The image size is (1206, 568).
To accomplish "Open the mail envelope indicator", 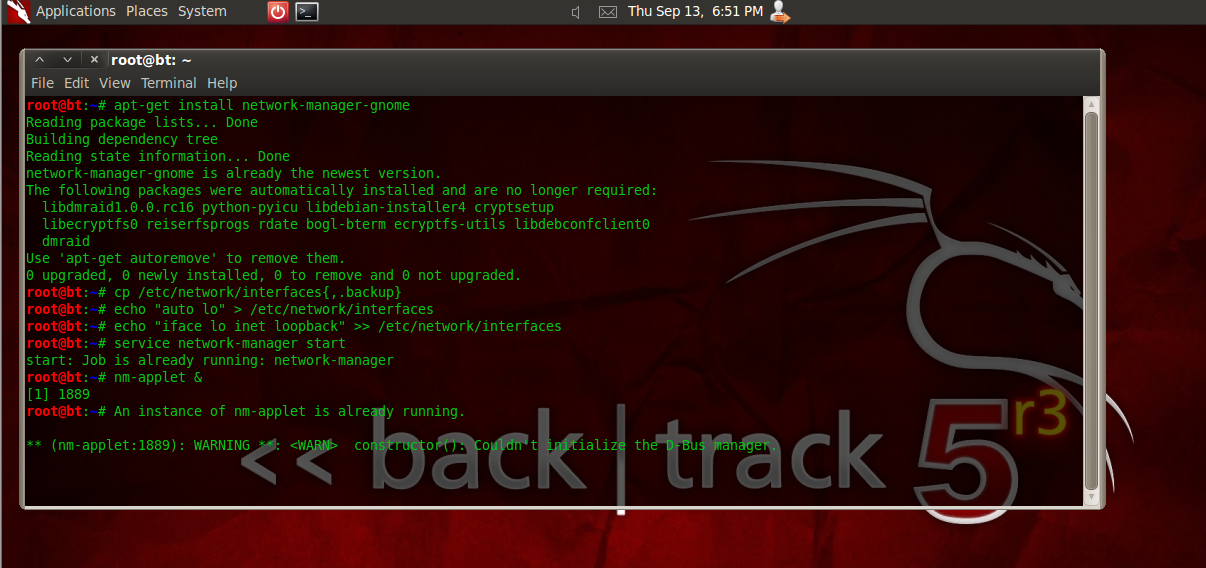I will point(608,12).
